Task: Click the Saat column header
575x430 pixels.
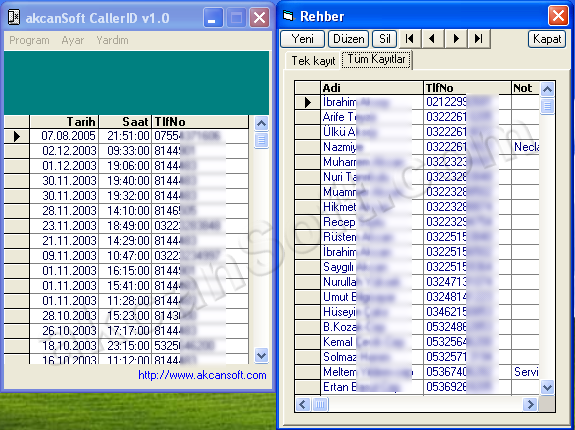Action: 125,122
